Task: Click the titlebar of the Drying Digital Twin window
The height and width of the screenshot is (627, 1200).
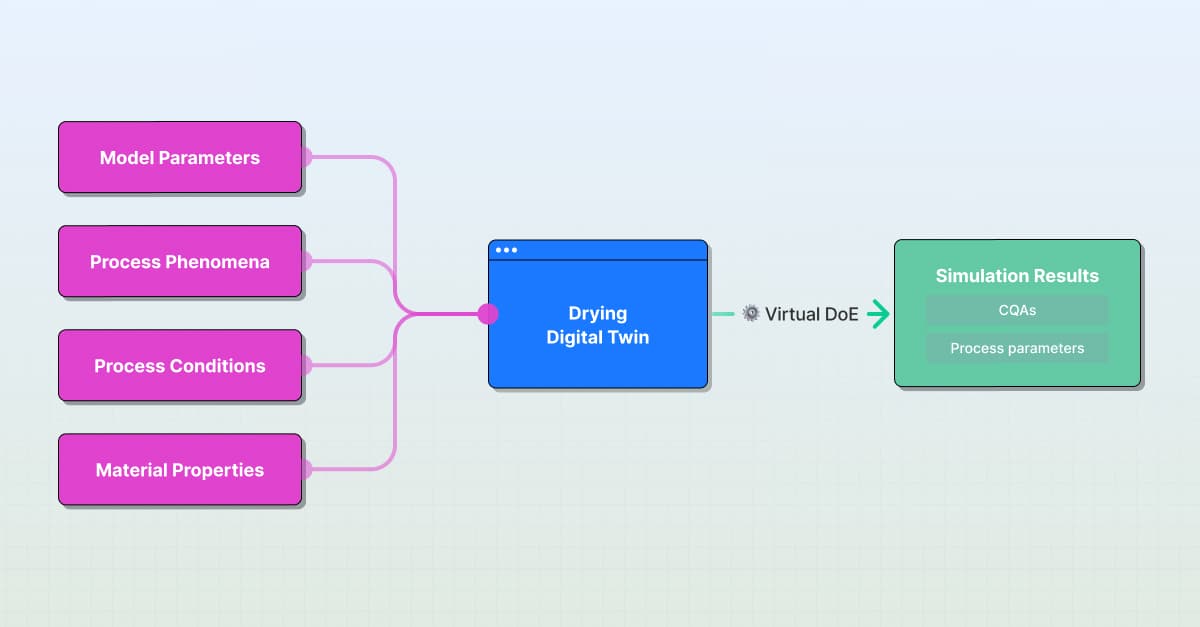Action: tap(598, 250)
